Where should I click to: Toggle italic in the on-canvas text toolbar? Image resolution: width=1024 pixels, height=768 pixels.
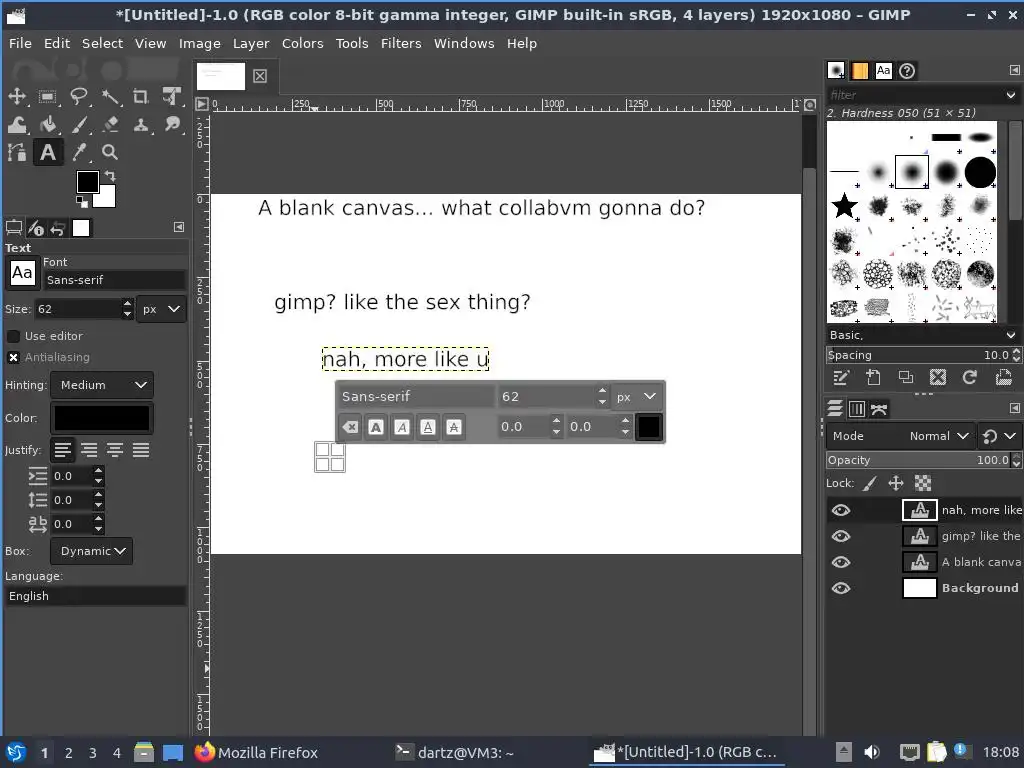(402, 427)
